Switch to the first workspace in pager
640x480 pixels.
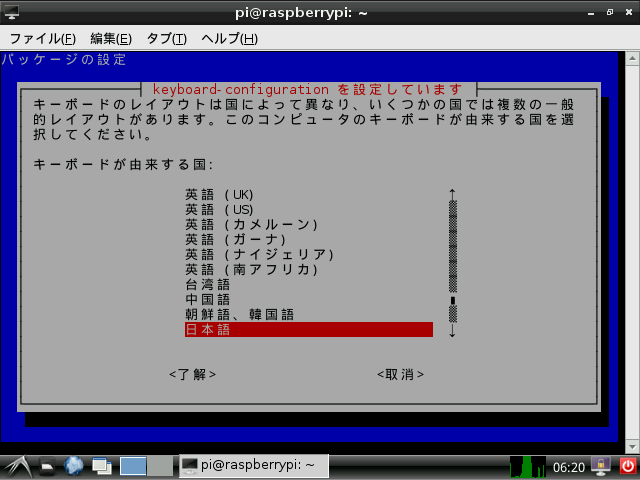click(133, 466)
